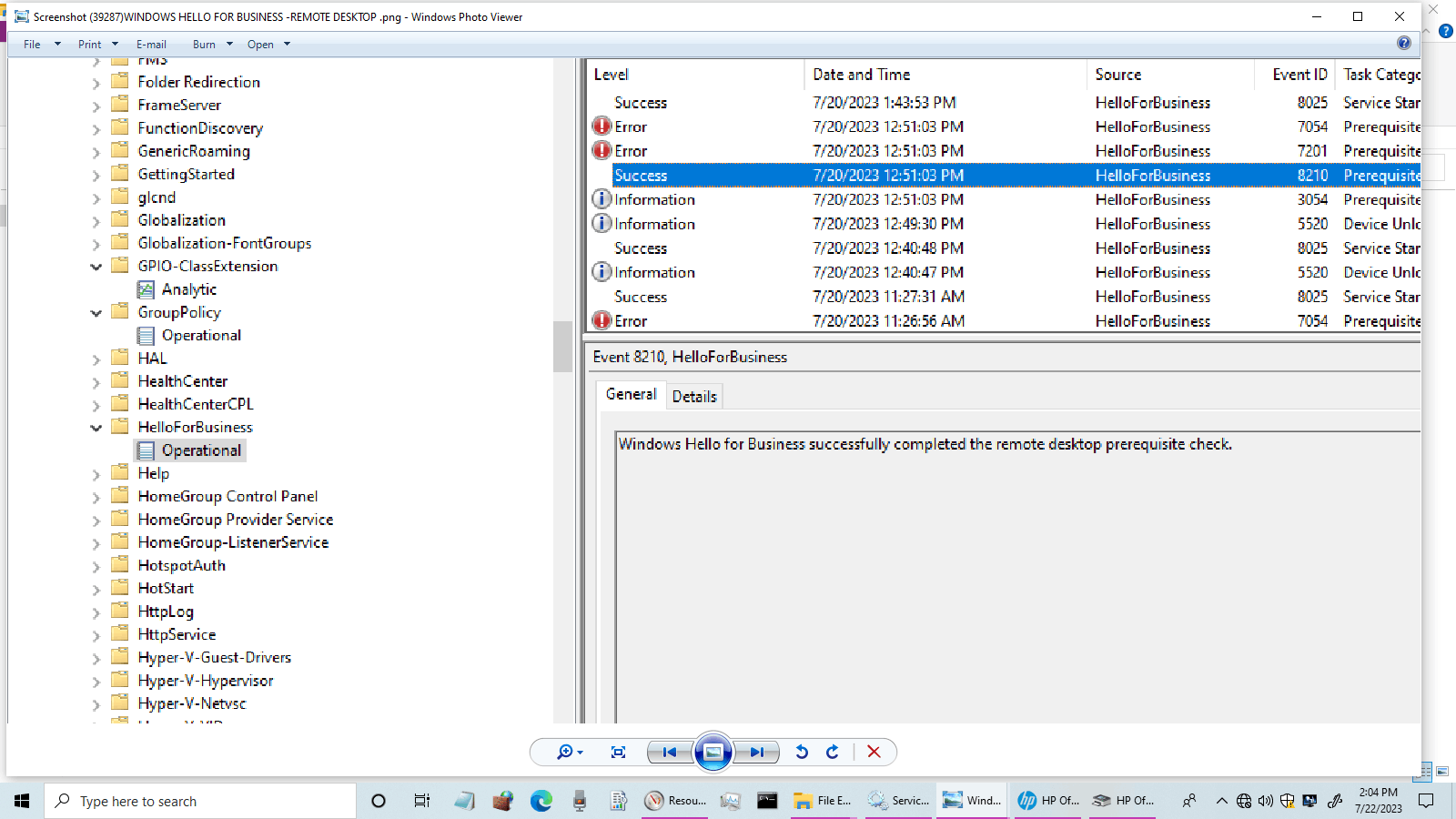
Task: Click the dropdown arrow beside Print
Action: (115, 44)
